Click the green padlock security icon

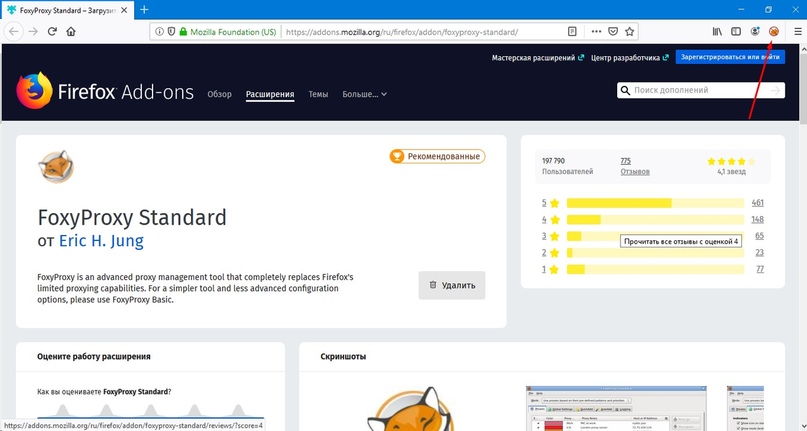[183, 31]
